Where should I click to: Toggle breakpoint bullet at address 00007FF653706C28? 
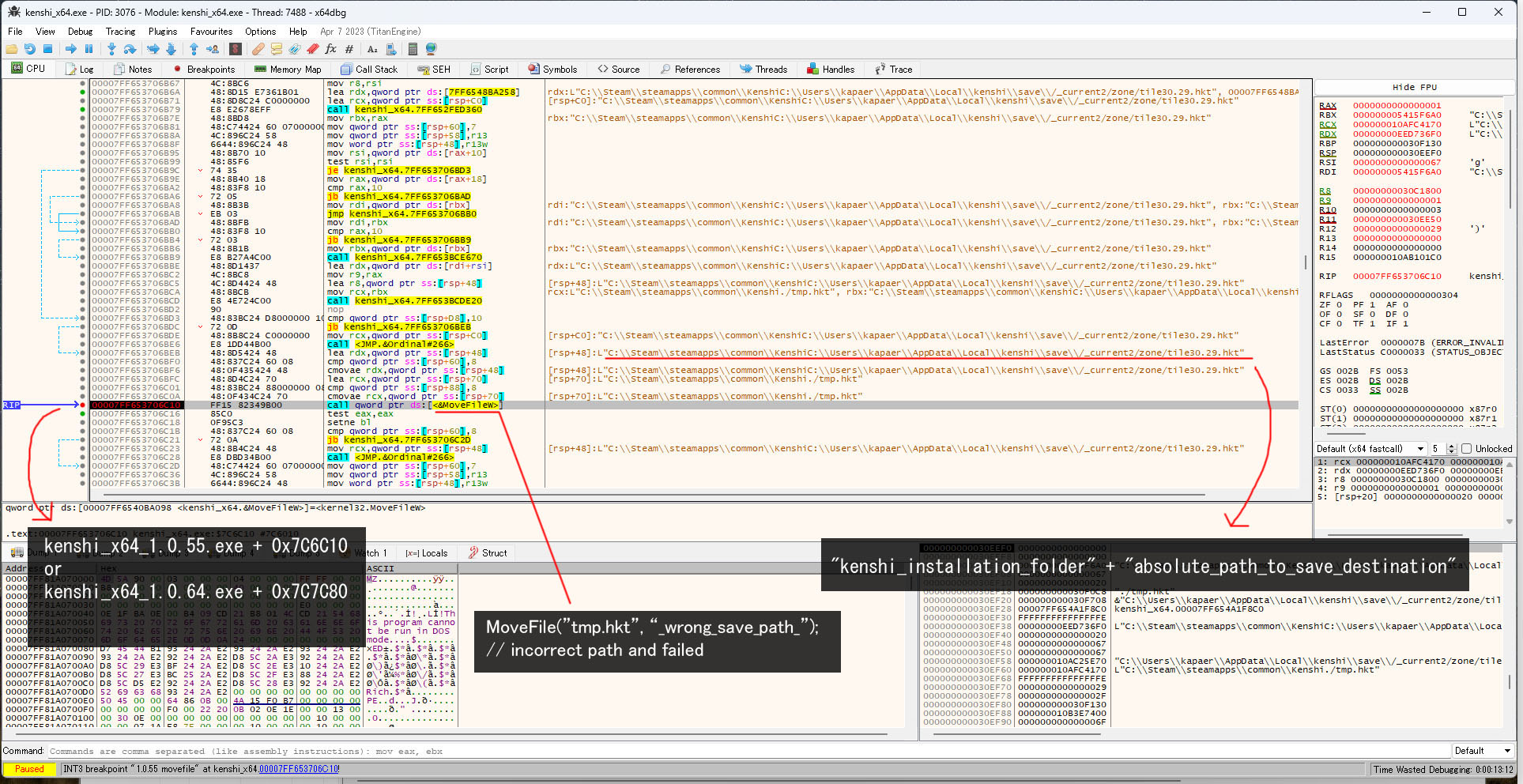point(82,457)
